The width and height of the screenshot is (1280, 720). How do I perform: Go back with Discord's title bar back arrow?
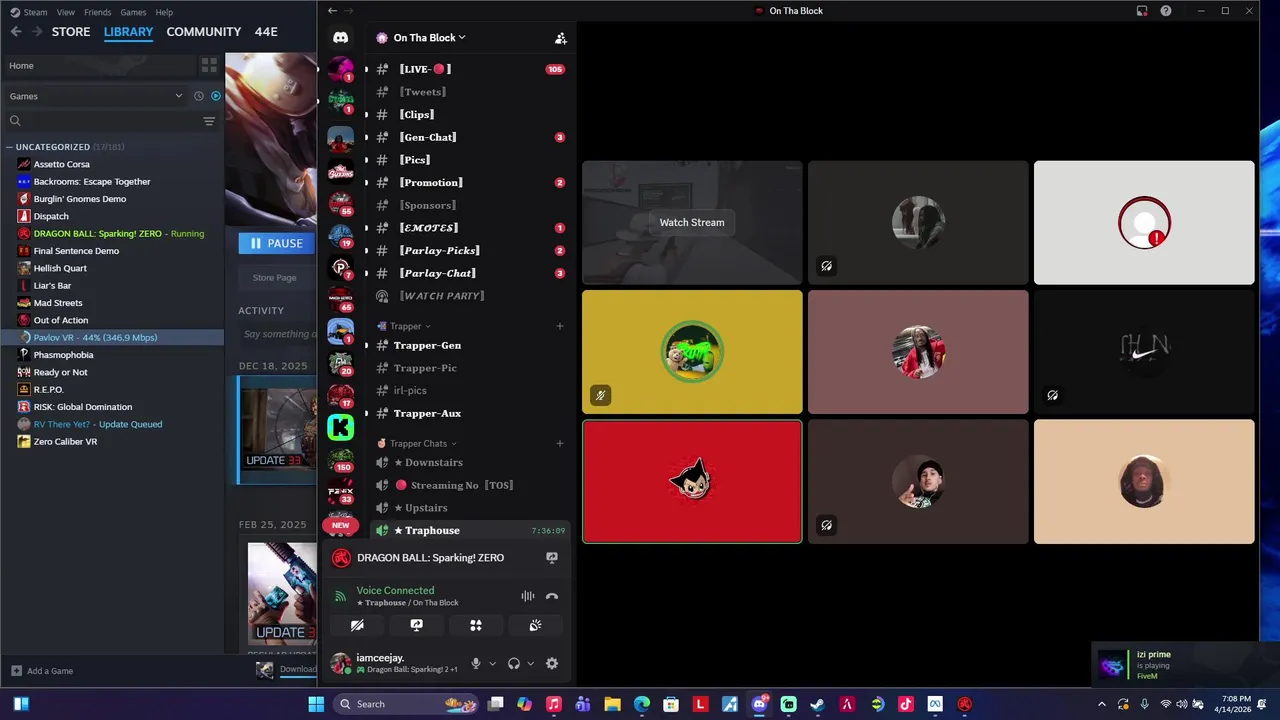[332, 11]
